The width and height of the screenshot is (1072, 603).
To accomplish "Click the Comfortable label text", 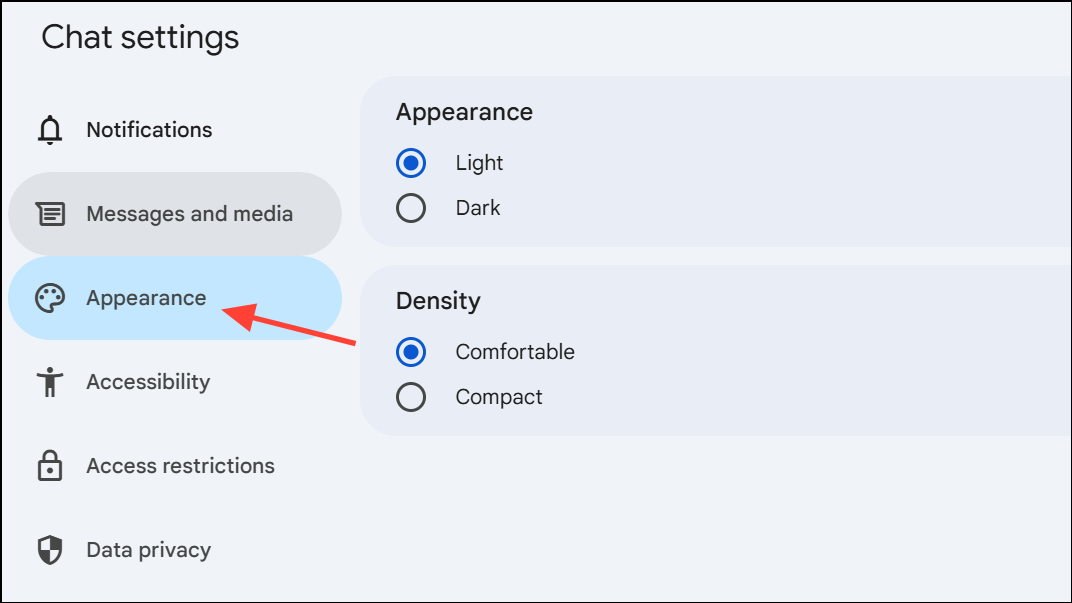I will coord(515,352).
